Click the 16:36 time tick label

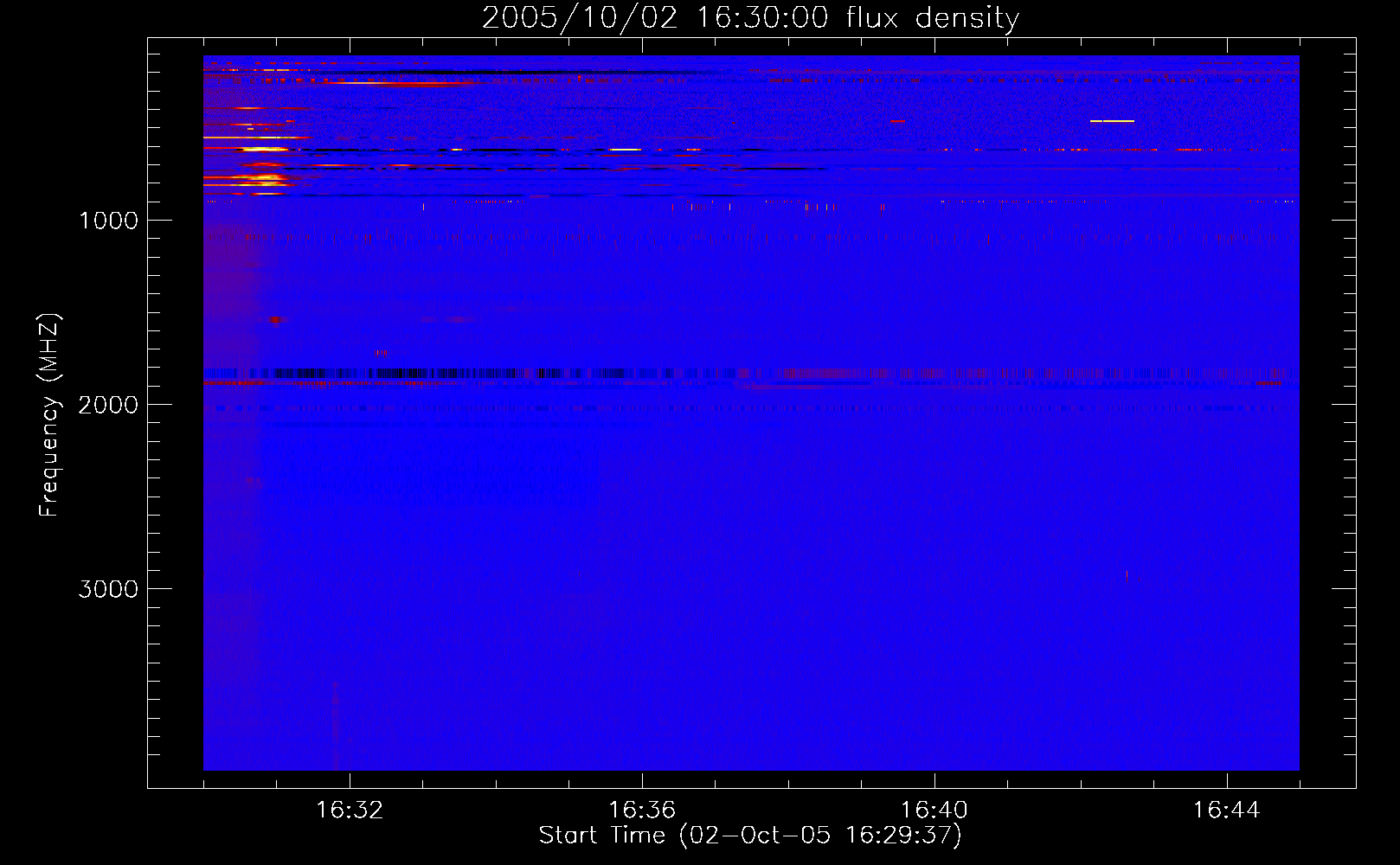click(x=642, y=811)
